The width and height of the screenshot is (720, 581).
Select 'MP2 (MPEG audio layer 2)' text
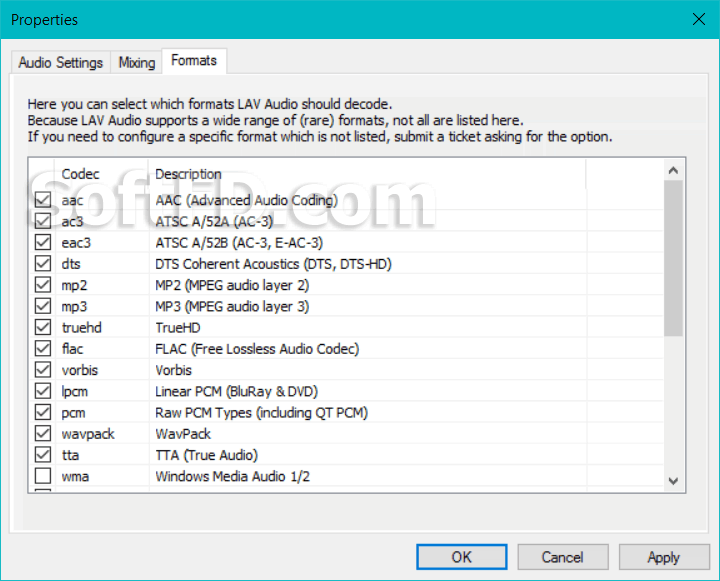(232, 285)
